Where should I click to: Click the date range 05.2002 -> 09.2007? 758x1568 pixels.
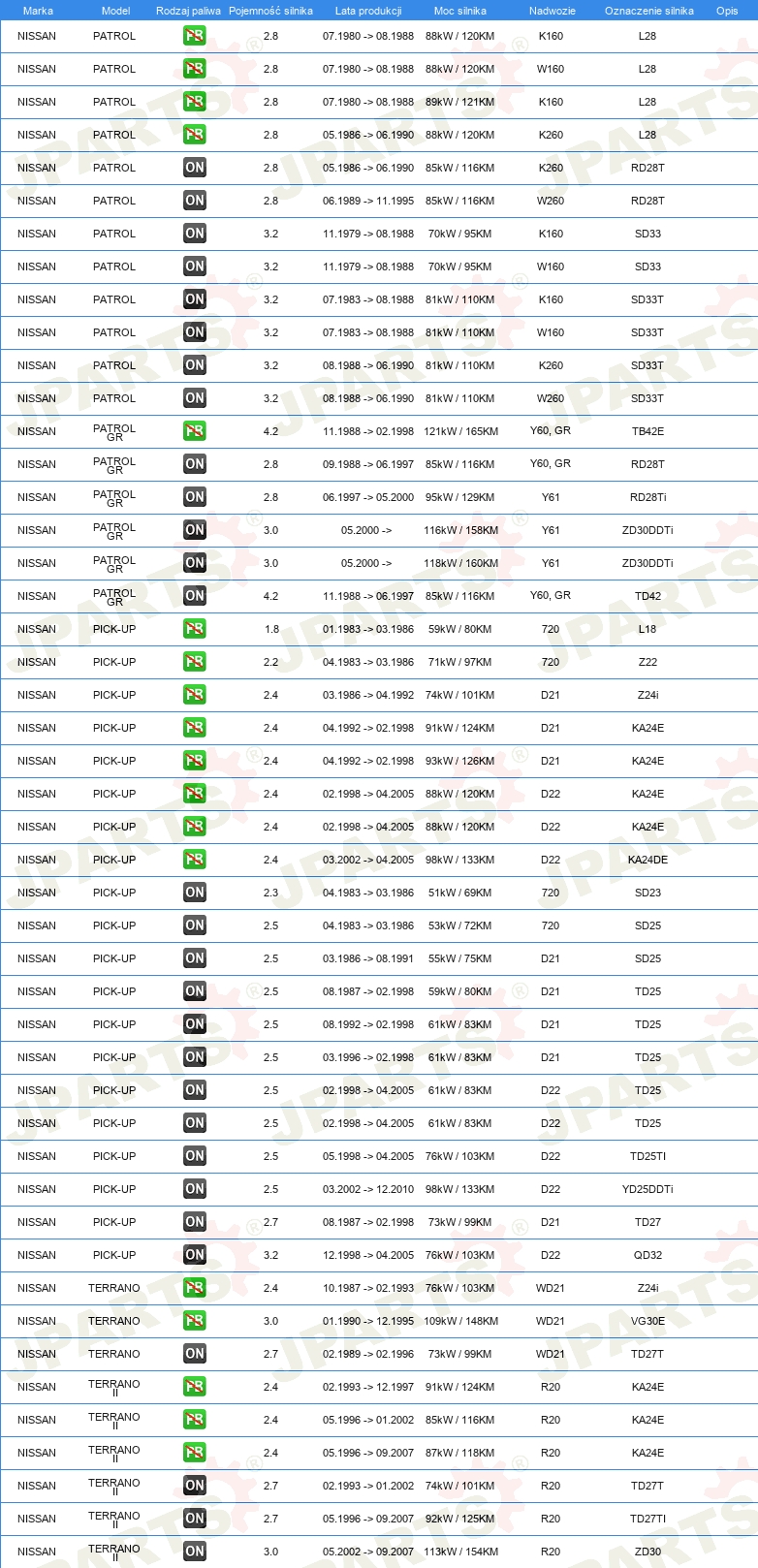(368, 1552)
